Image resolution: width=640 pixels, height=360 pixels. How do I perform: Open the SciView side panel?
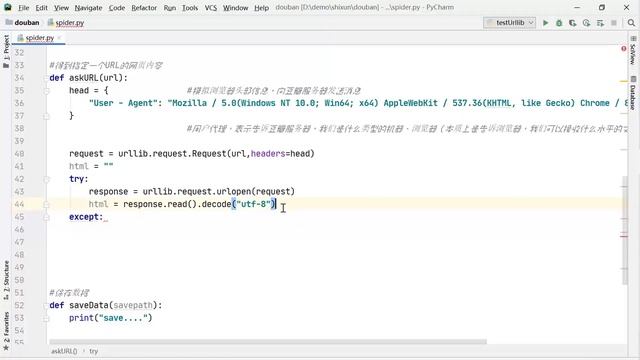coord(633,51)
